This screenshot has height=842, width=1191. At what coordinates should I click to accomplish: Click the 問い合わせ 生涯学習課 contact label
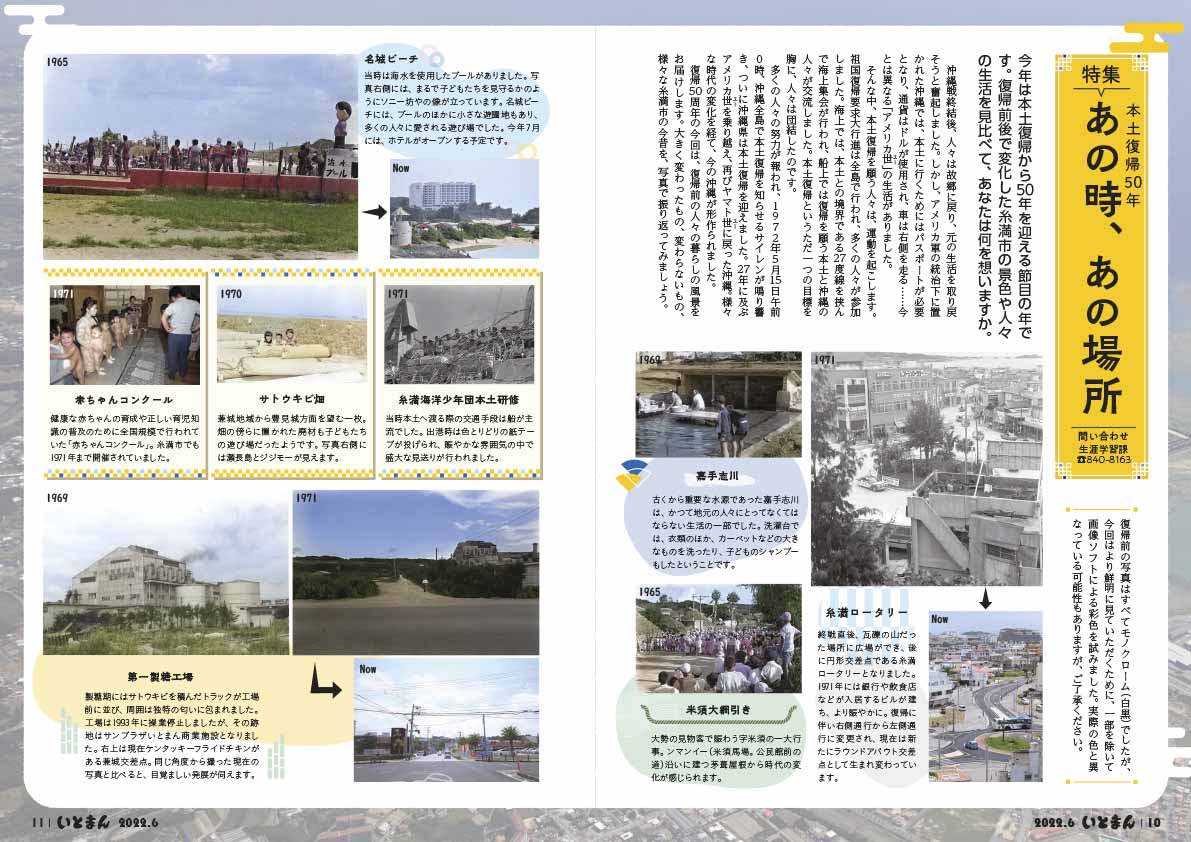point(1103,443)
